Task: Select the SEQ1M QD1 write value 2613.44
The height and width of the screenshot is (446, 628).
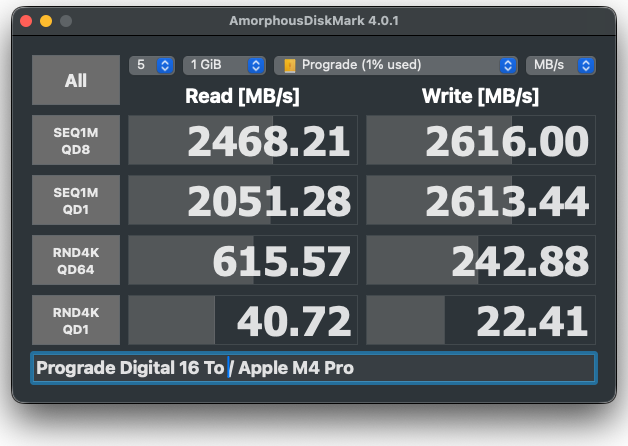Action: point(481,200)
